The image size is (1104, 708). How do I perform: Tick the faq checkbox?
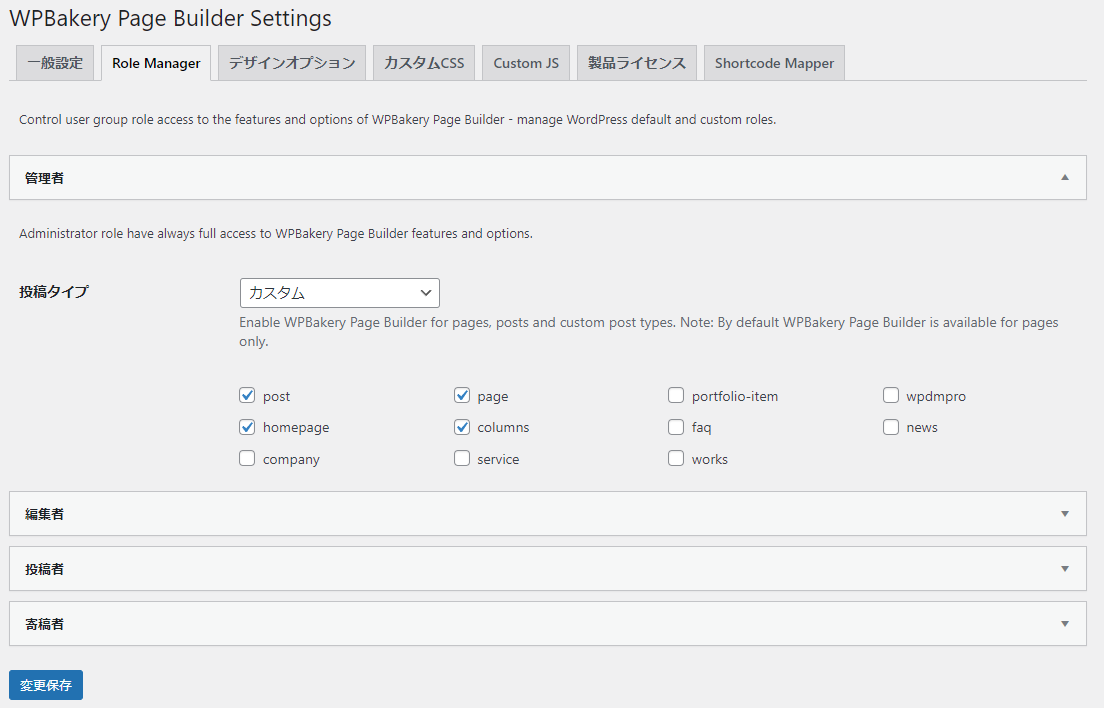676,426
